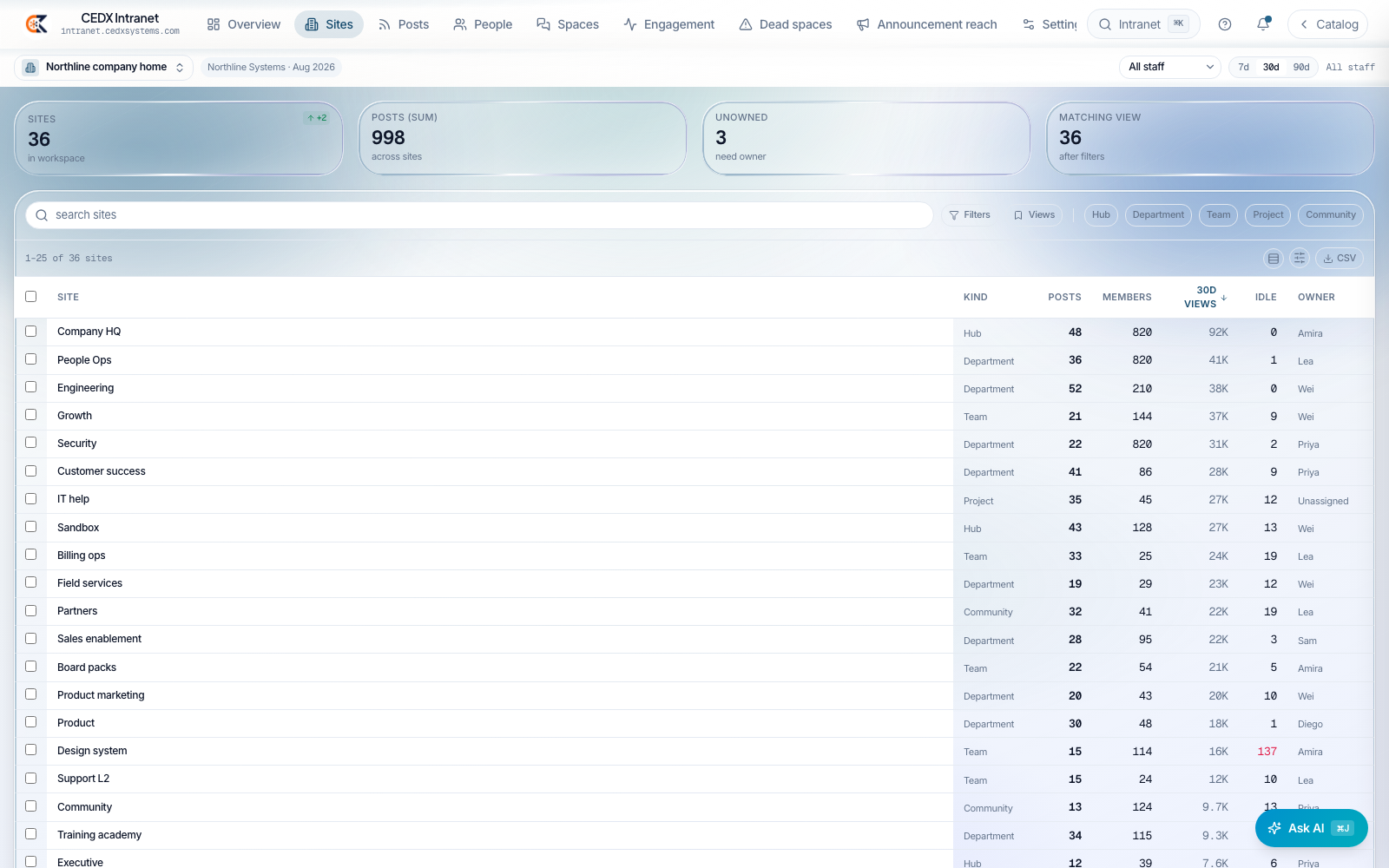The width and height of the screenshot is (1389, 868).
Task: Check the Design system row checkbox
Action: point(30,750)
